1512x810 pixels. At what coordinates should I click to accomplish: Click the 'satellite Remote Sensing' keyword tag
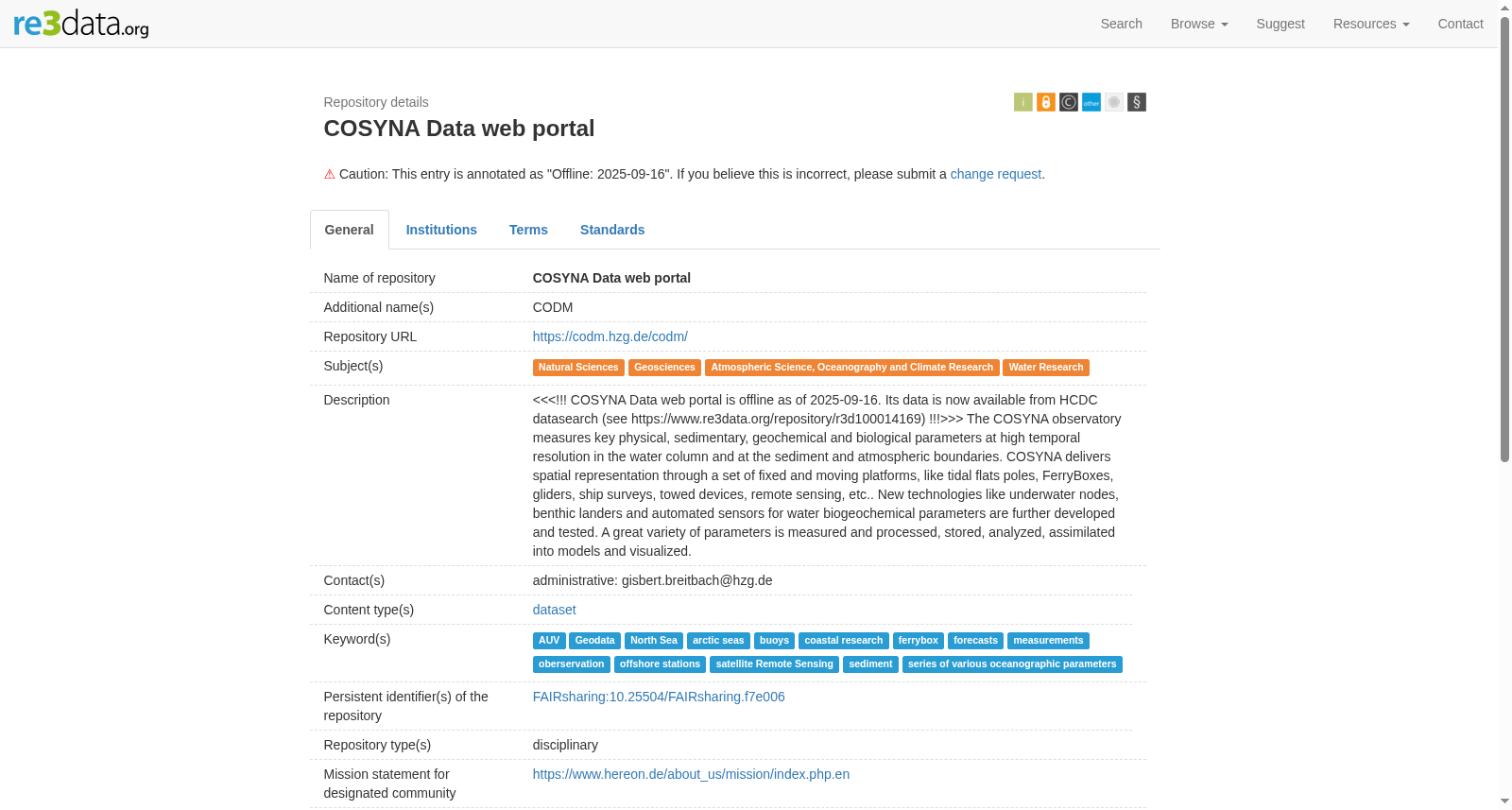click(x=774, y=664)
